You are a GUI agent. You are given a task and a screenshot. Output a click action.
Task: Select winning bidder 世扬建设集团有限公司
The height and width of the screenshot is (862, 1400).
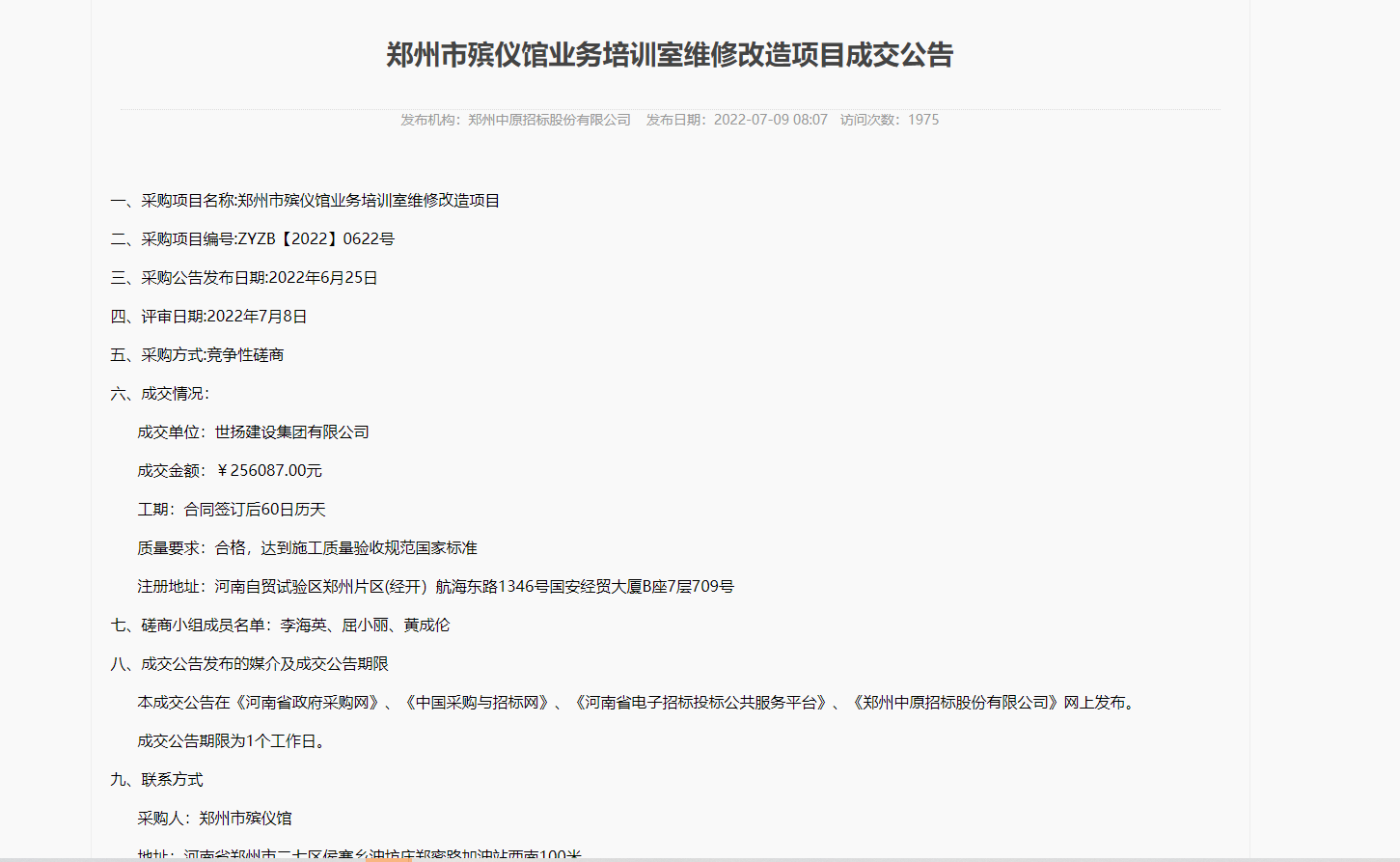[291, 431]
